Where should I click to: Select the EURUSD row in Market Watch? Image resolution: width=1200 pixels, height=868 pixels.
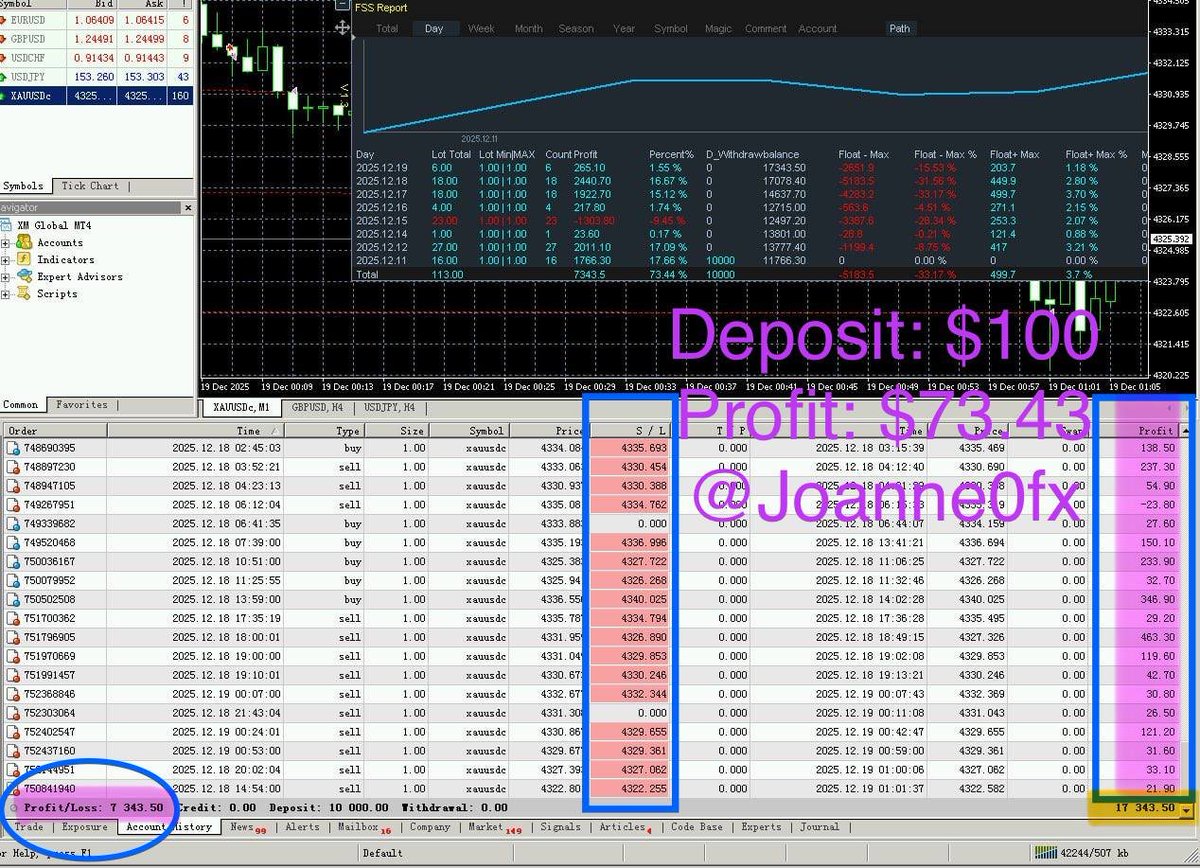tap(97, 19)
